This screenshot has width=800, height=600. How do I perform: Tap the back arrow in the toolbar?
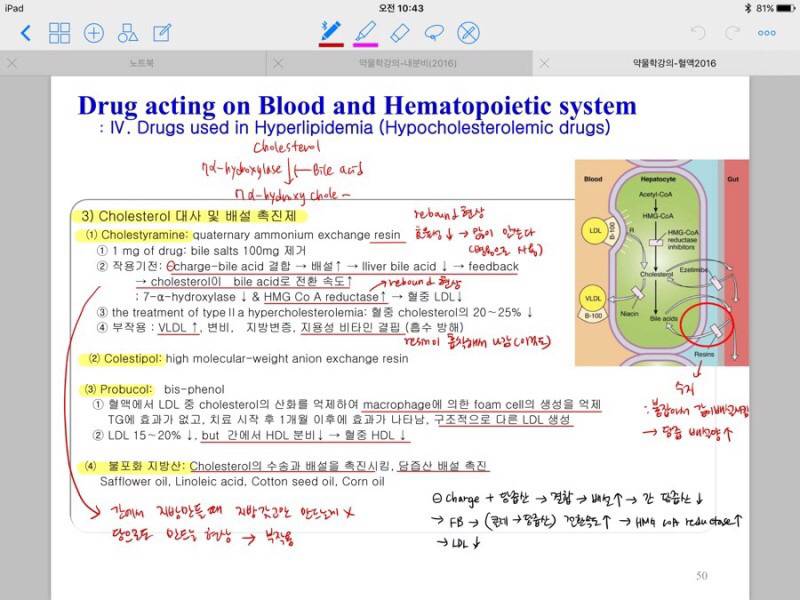click(x=25, y=32)
